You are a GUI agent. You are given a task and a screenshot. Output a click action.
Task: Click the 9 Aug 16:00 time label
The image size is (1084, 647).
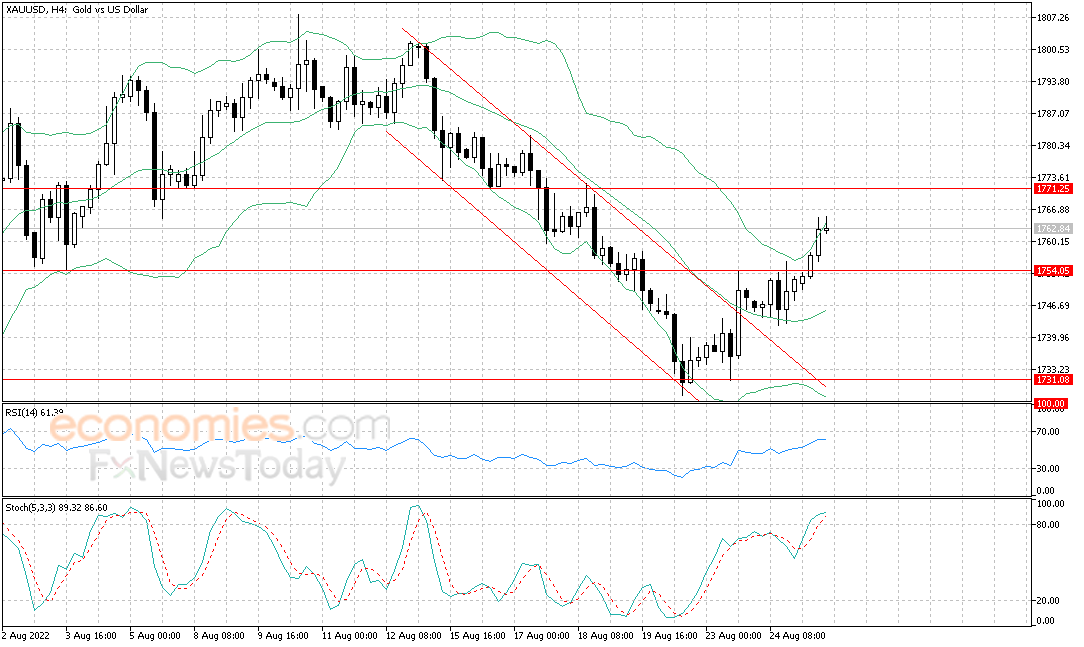click(x=282, y=636)
